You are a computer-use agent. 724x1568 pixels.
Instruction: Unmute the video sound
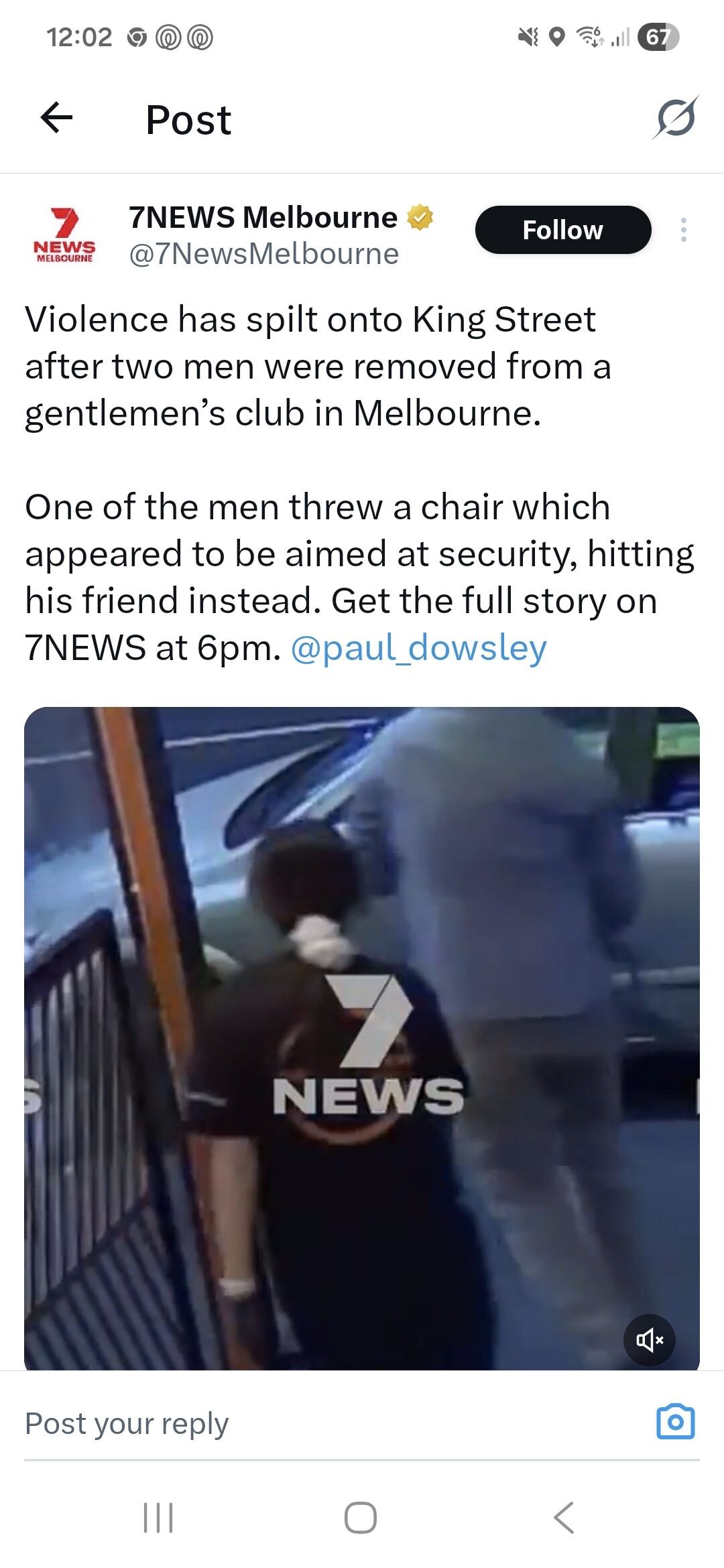[x=650, y=1340]
